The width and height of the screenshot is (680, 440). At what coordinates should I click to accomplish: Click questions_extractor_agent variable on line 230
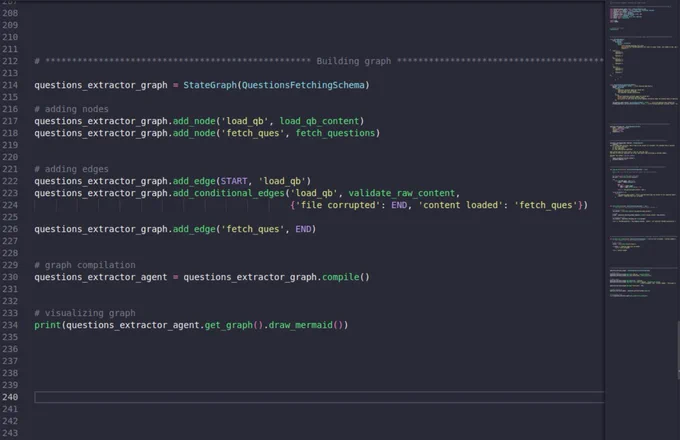coord(101,277)
